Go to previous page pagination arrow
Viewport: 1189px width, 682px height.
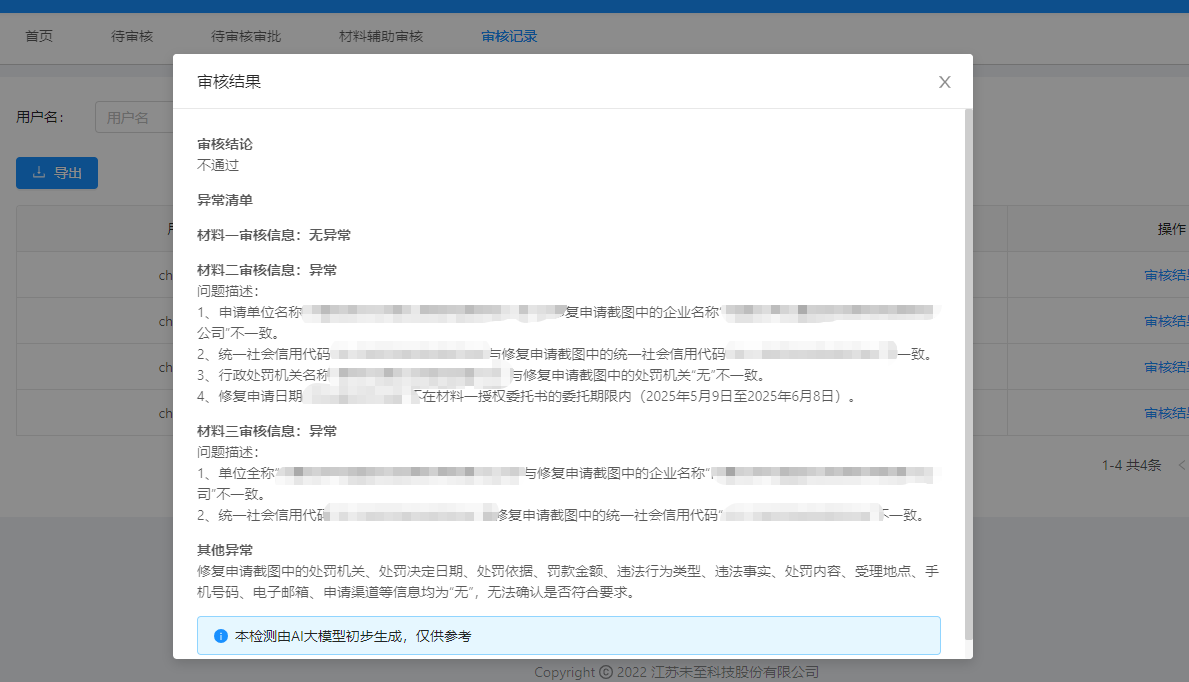(1182, 465)
